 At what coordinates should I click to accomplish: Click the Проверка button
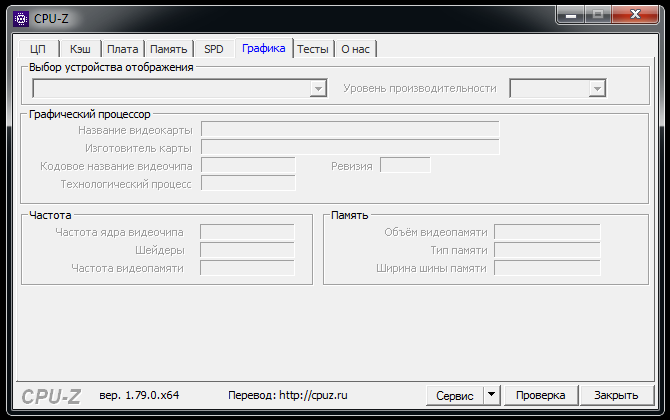(x=541, y=396)
